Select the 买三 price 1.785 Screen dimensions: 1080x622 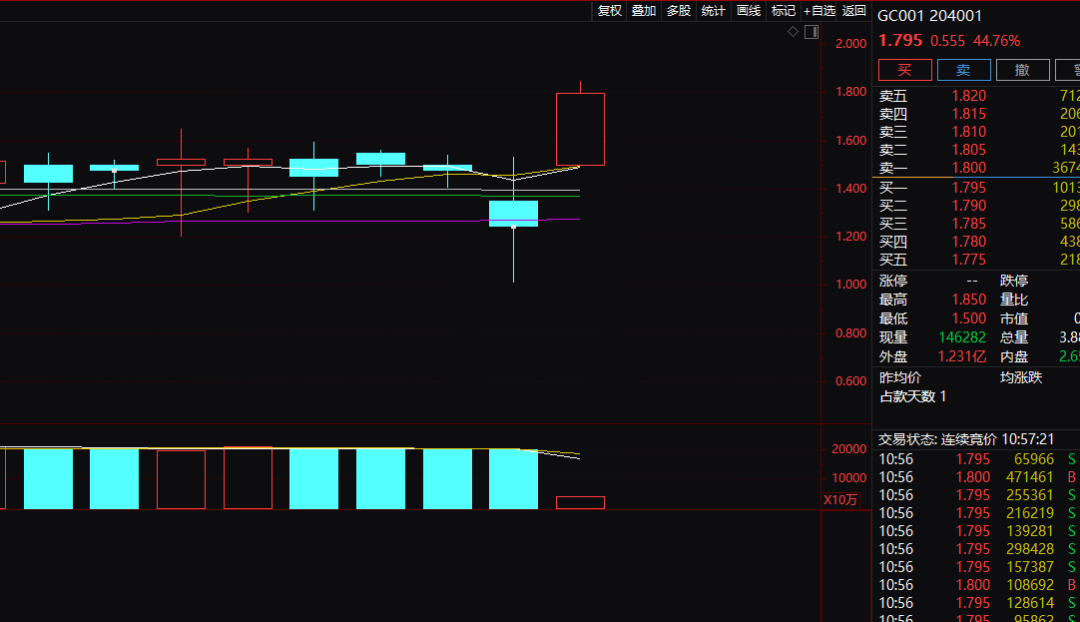[x=968, y=223]
